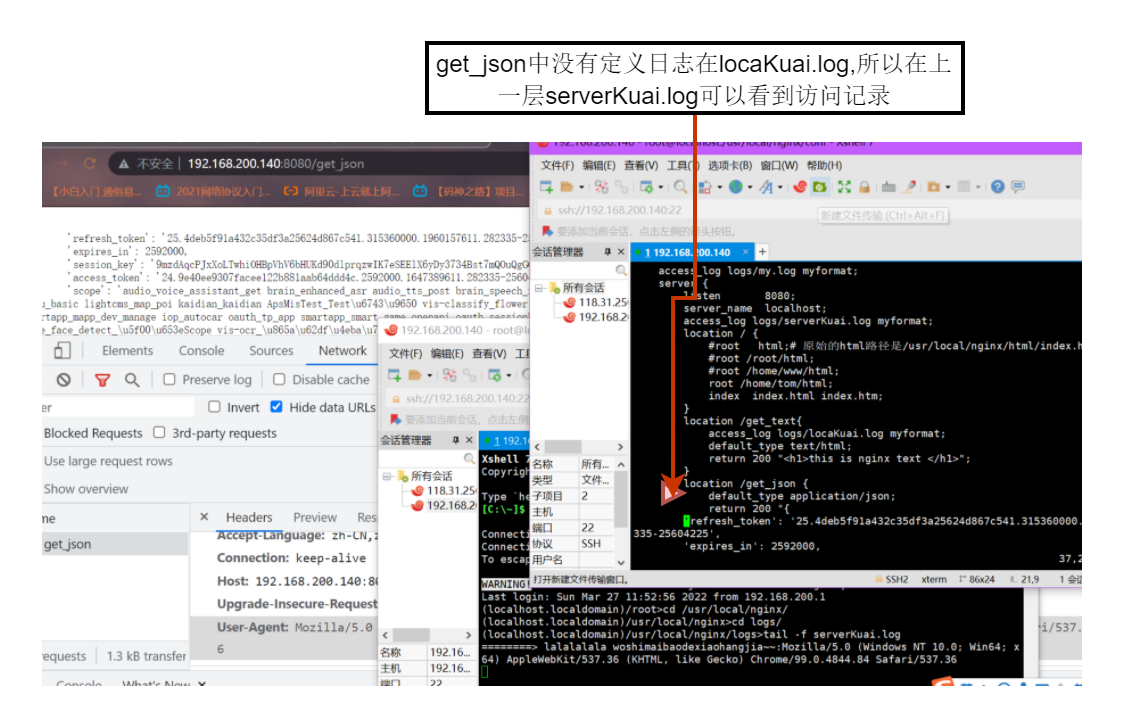Tick 3rd-party requests checkbox
Screen dimensions: 1126x728
pos(159,432)
